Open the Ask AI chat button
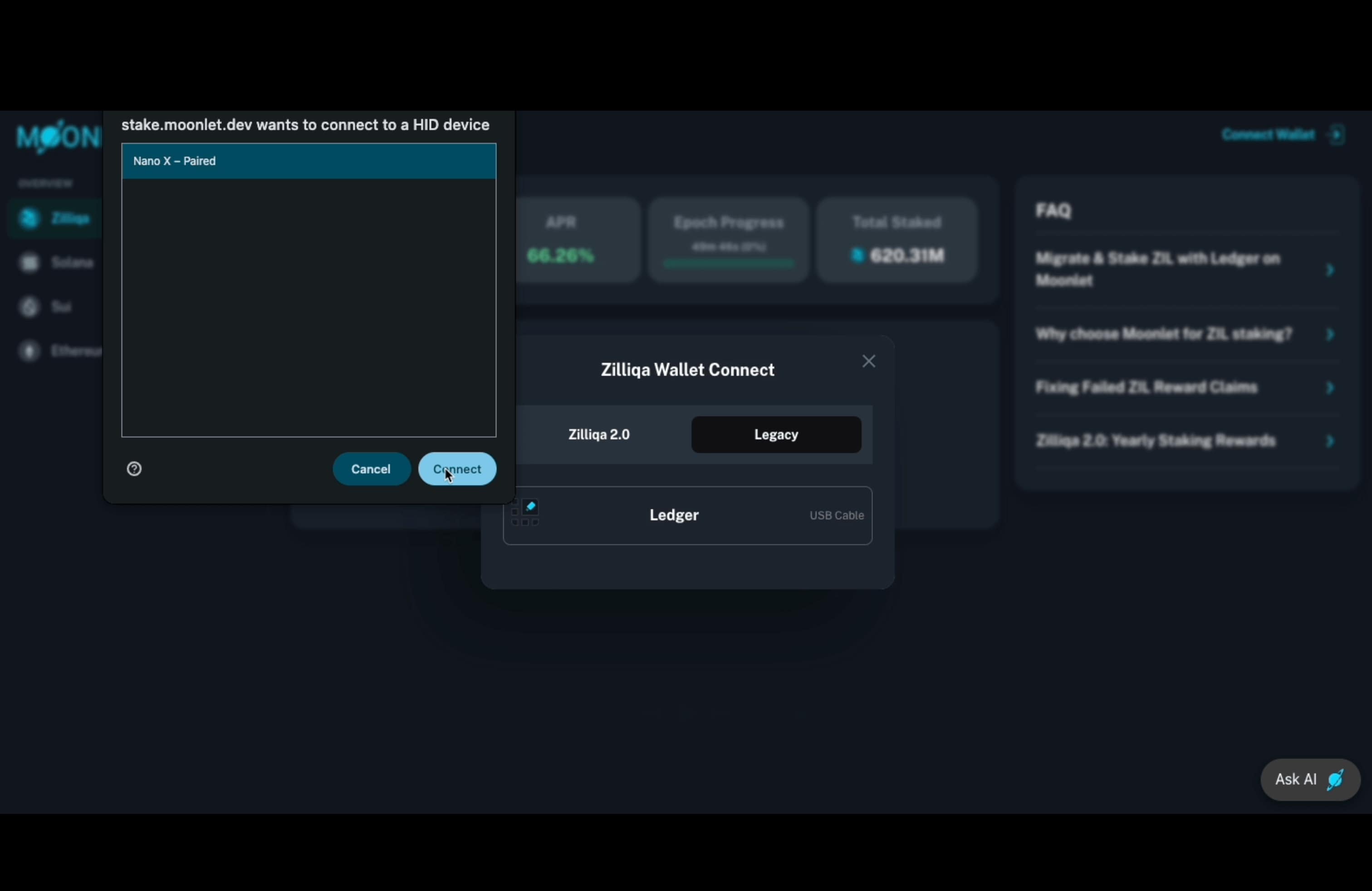Viewport: 1372px width, 891px height. [x=1310, y=780]
